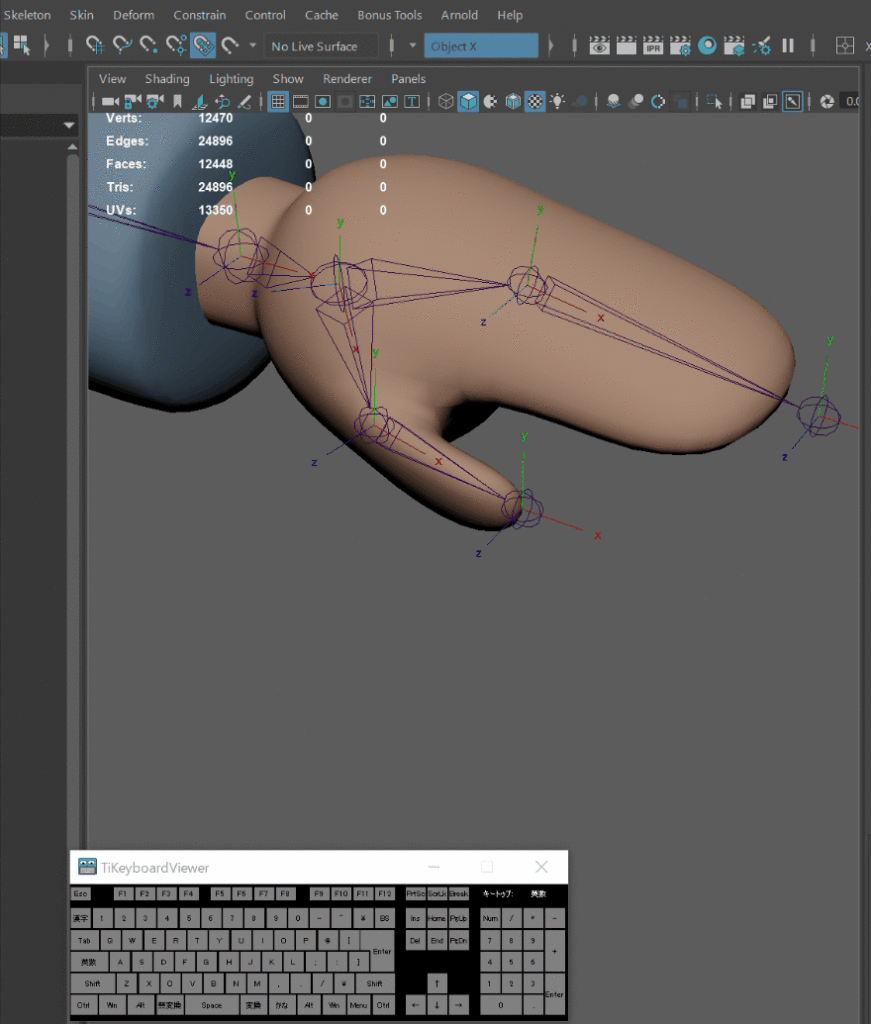871x1024 pixels.
Task: Open the Object X symmetry combo box
Action: click(481, 46)
